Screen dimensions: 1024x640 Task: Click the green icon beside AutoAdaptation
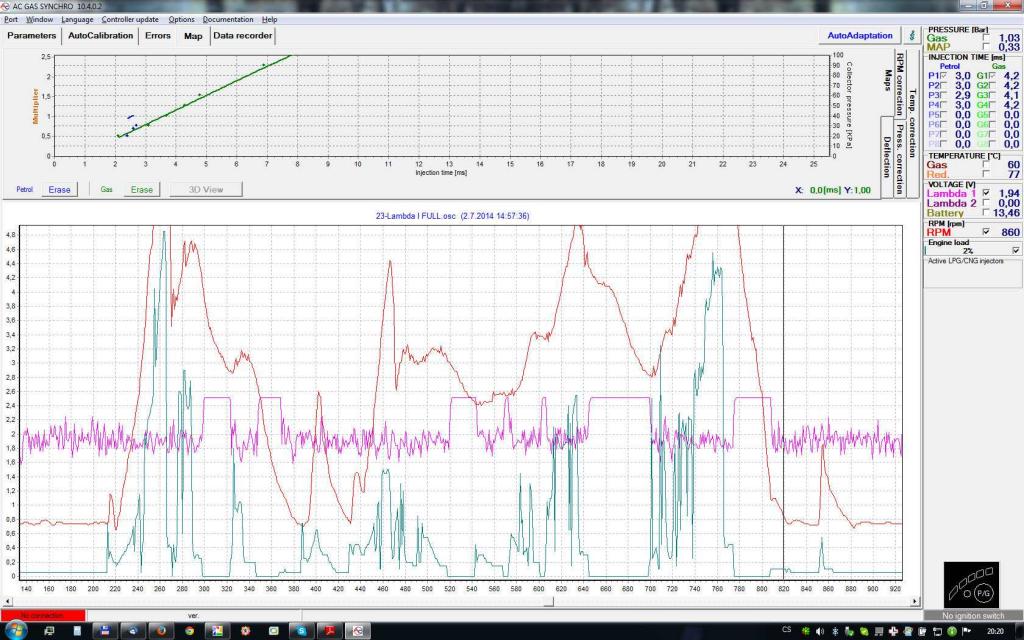click(910, 35)
